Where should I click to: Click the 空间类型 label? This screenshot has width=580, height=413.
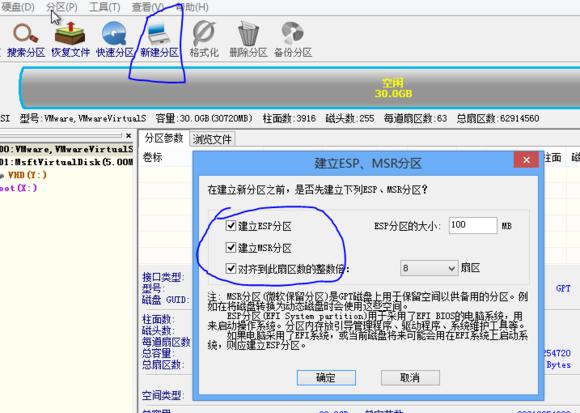tap(163, 395)
